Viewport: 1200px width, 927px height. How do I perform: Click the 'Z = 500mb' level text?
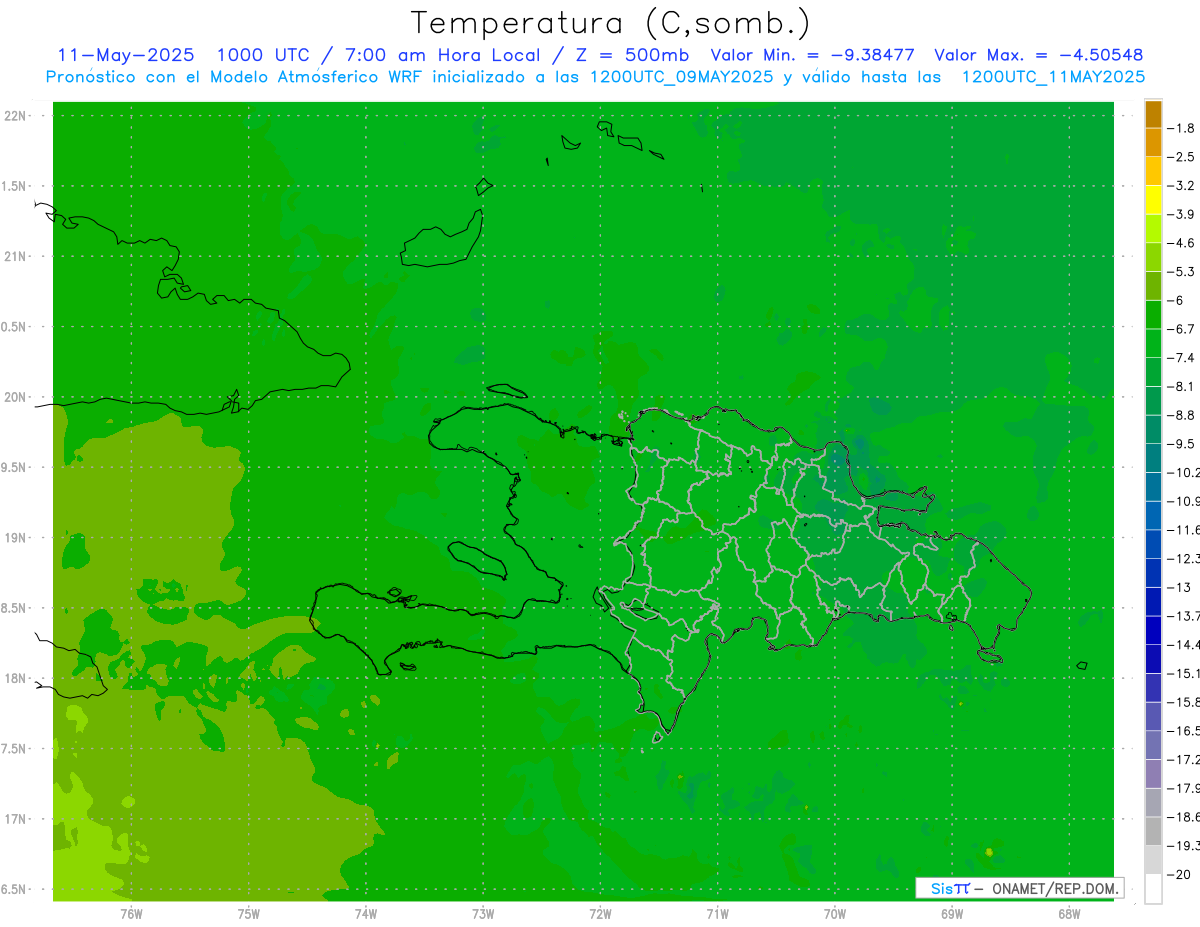pos(630,55)
